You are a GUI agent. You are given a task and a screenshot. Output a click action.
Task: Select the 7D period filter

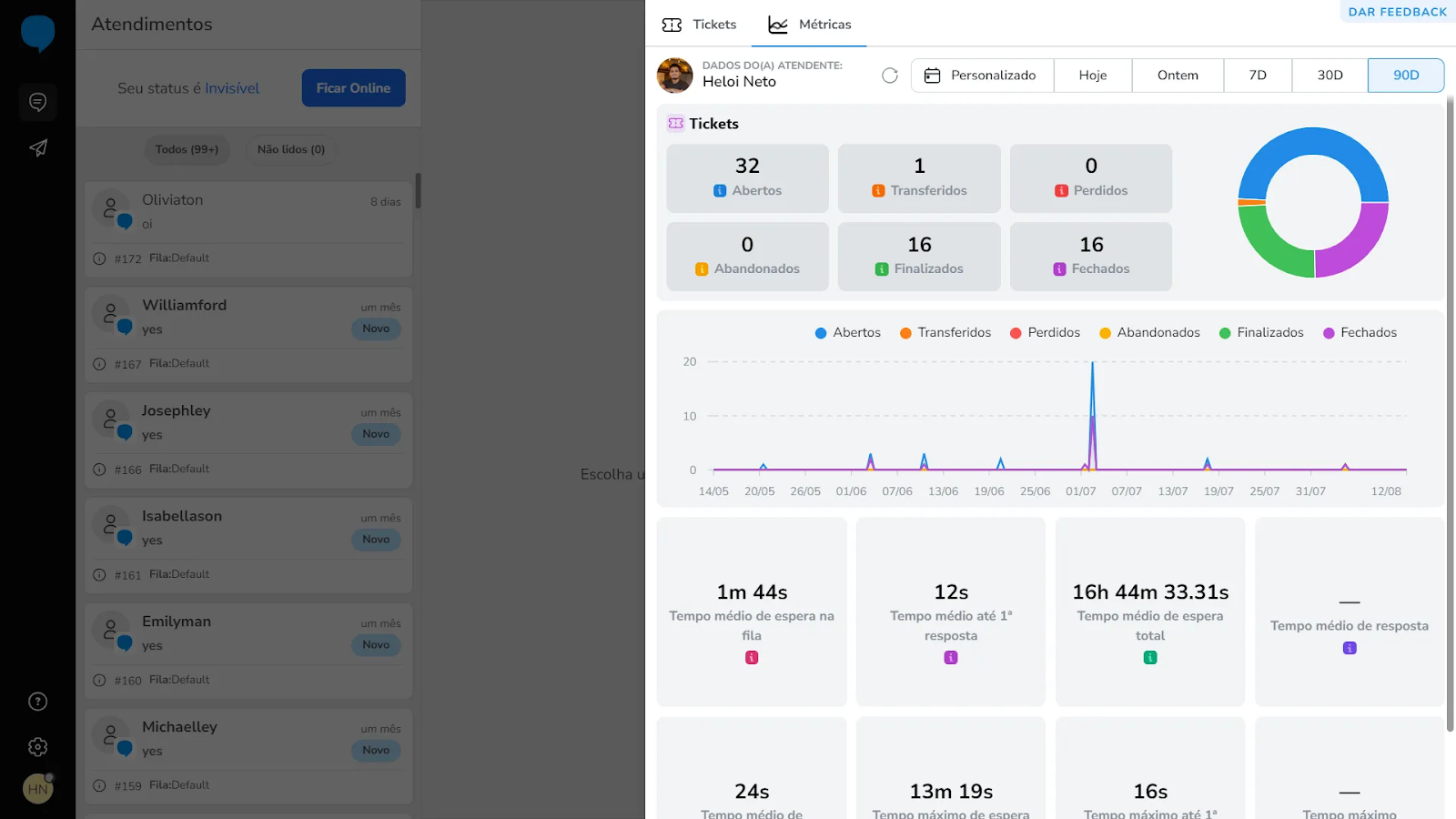click(1258, 76)
